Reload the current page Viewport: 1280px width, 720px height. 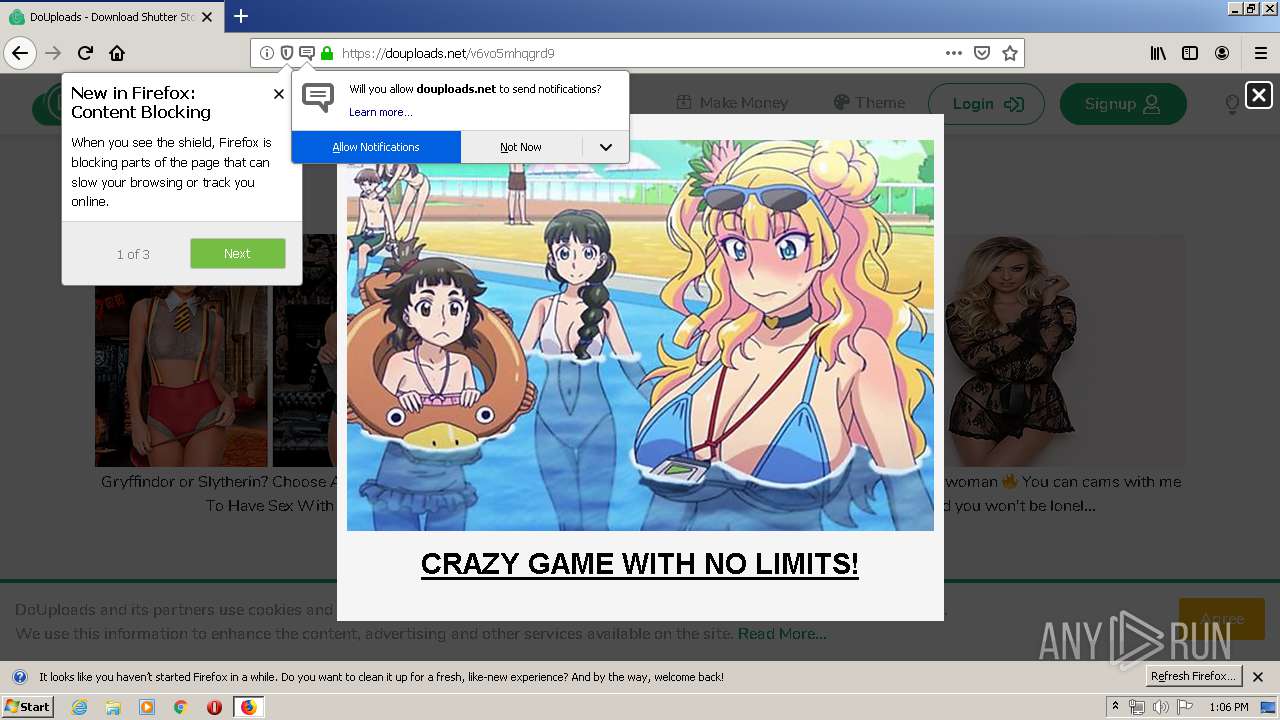[x=85, y=53]
